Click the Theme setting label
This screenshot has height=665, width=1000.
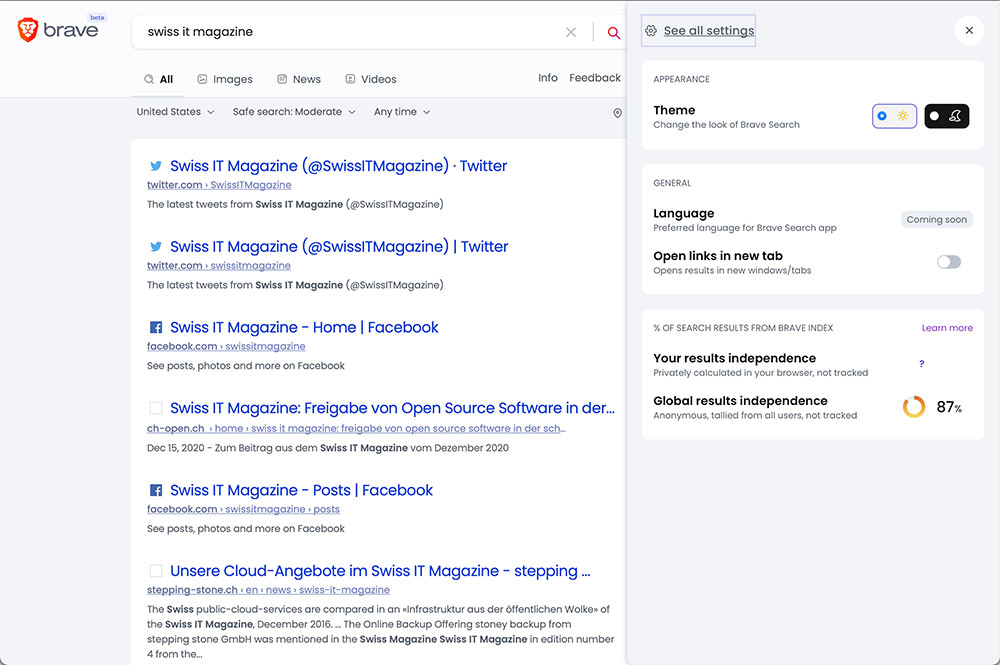[674, 110]
